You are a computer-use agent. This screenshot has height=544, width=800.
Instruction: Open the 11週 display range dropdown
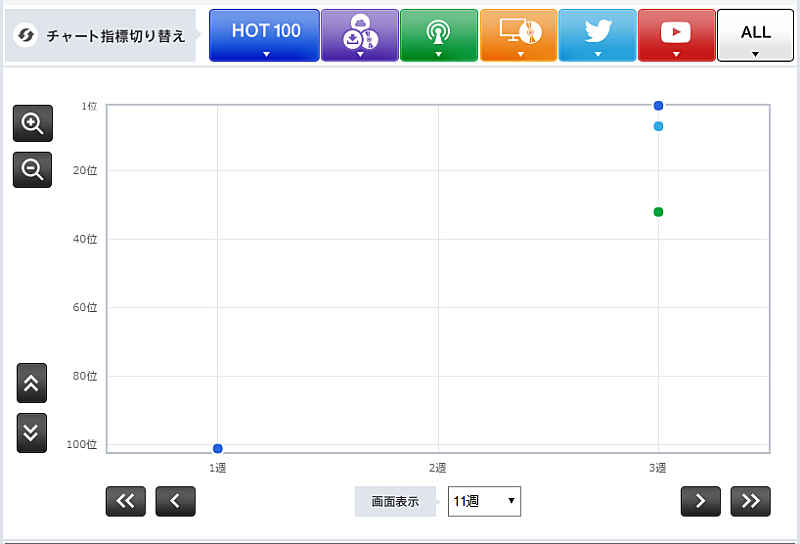484,501
